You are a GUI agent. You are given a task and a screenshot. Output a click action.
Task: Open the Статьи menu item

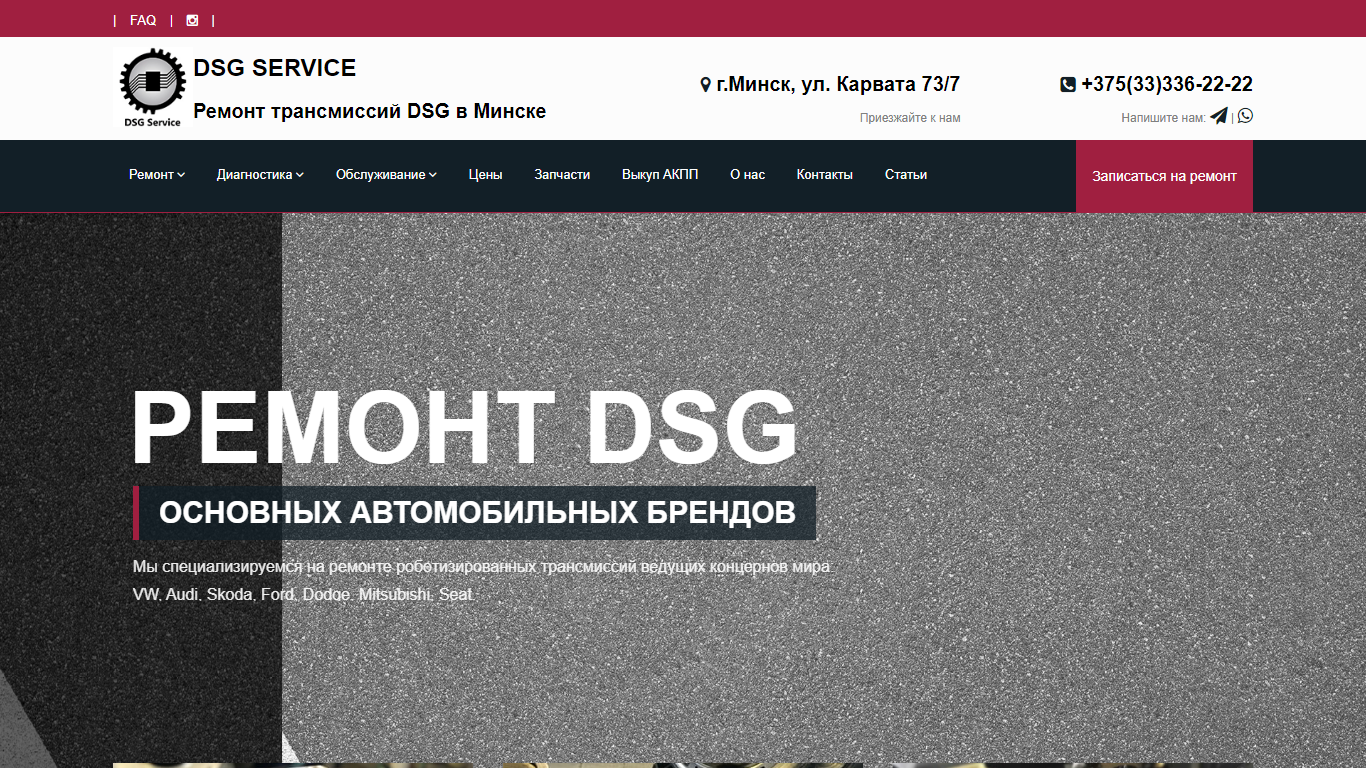[906, 175]
